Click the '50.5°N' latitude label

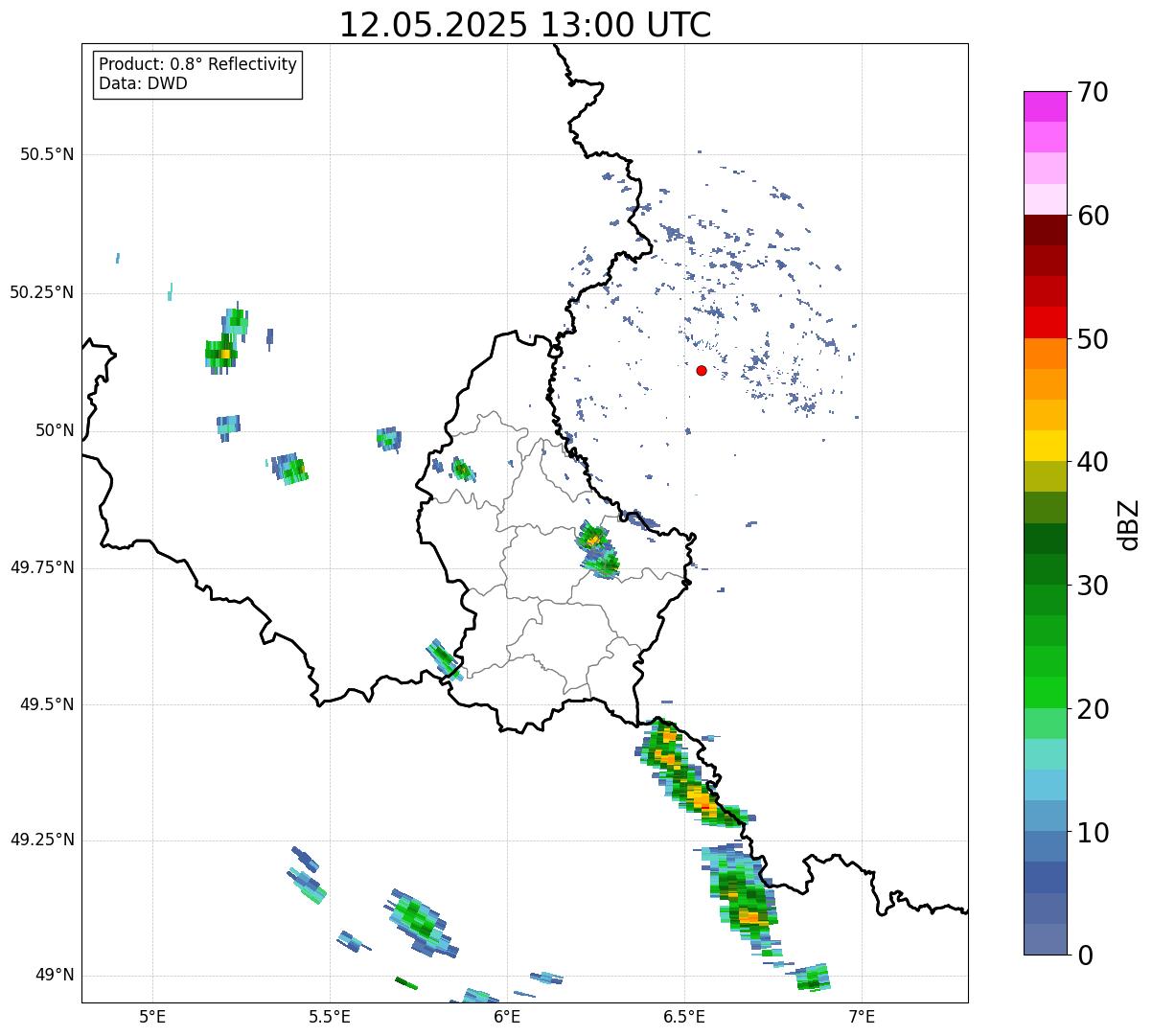coord(46,154)
